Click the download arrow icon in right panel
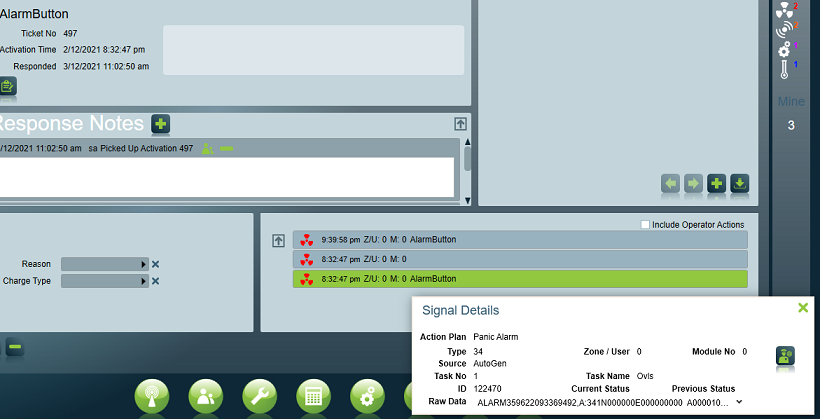The height and width of the screenshot is (419, 820). [x=739, y=184]
